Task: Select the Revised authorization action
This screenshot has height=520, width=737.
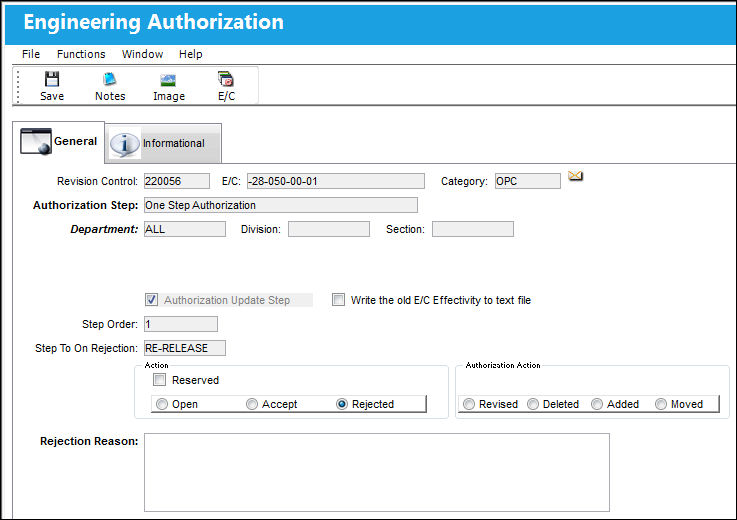Action: (469, 404)
